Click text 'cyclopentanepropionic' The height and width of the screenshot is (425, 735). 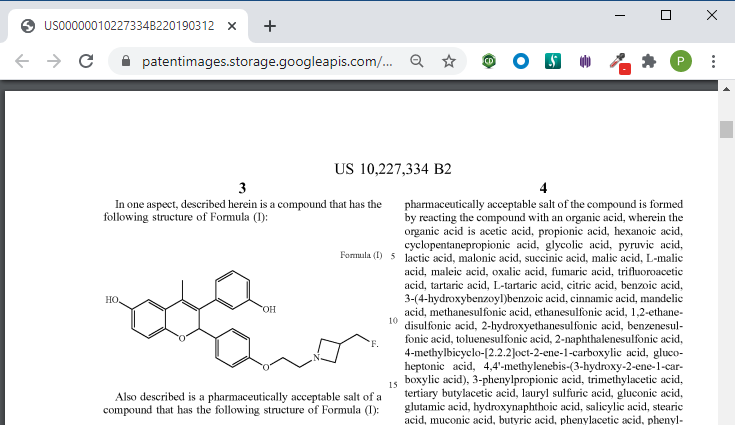pyautogui.click(x=457, y=245)
